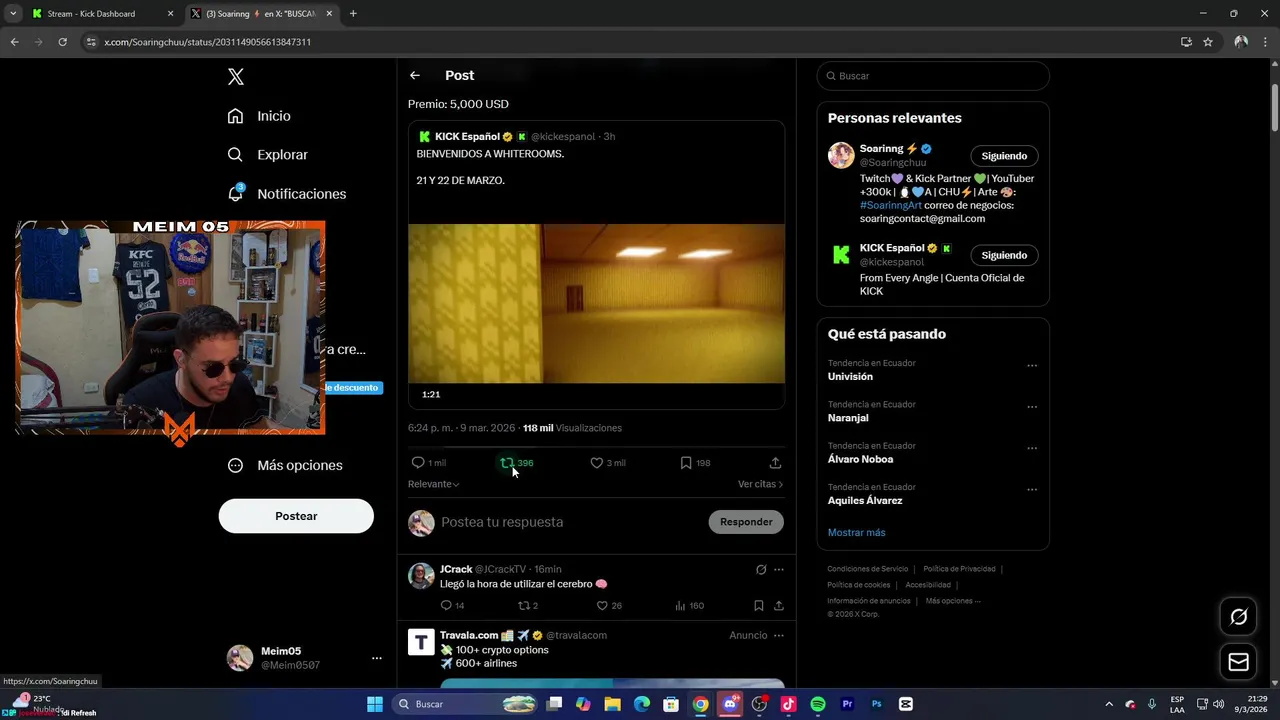Open more options for Univisión trend
Viewport: 1280px width, 720px height.
point(1032,366)
